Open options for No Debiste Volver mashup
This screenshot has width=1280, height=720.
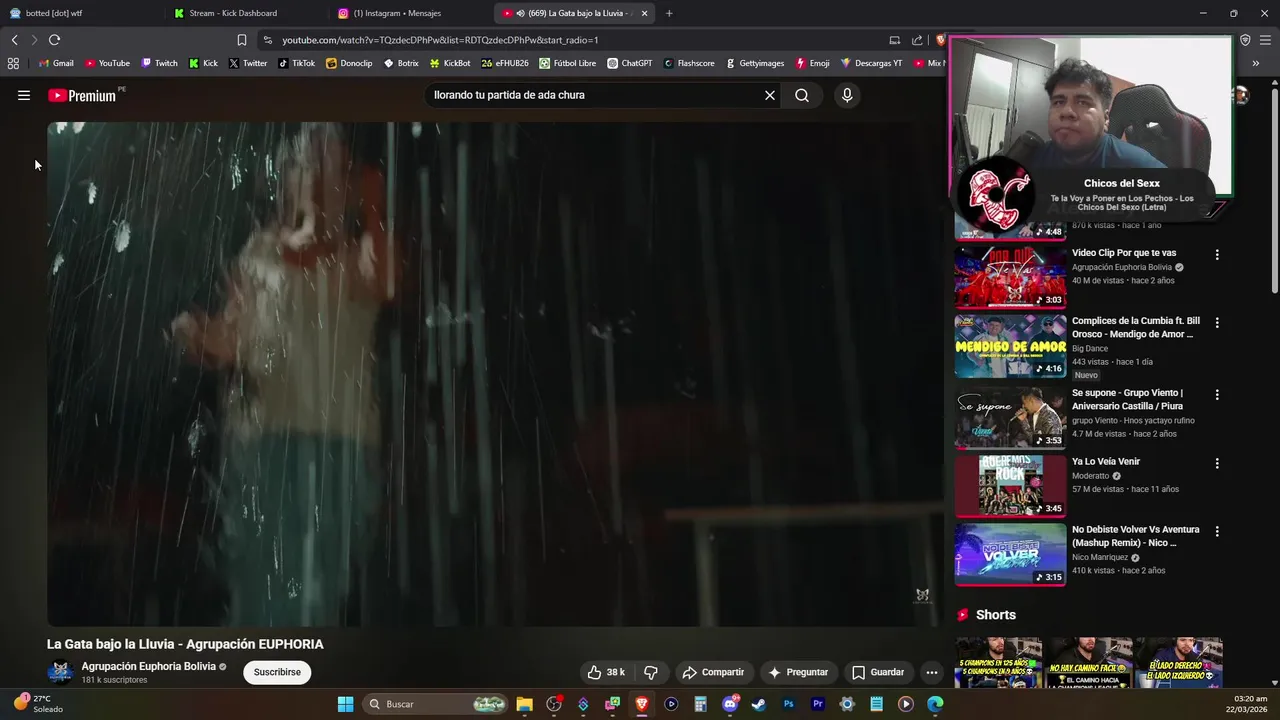click(x=1217, y=532)
